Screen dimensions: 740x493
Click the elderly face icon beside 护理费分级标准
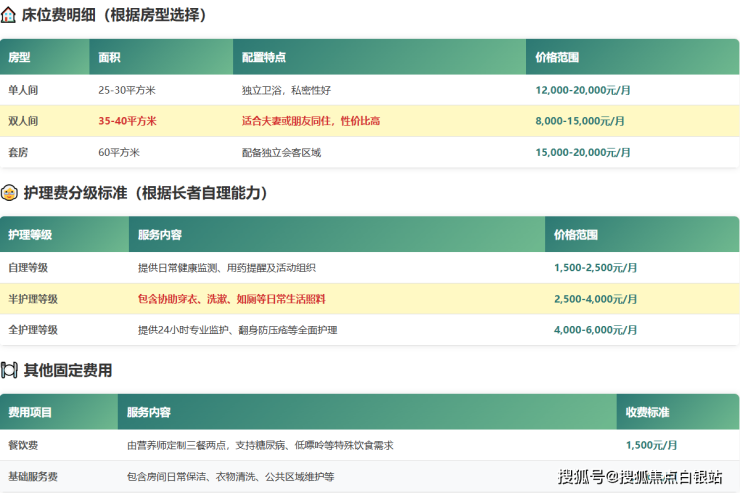pyautogui.click(x=9, y=193)
